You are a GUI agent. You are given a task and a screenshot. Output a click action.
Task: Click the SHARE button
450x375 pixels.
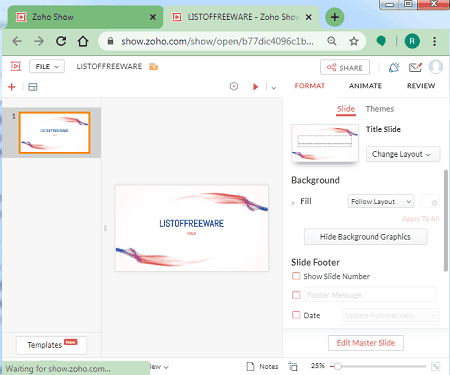pos(345,67)
